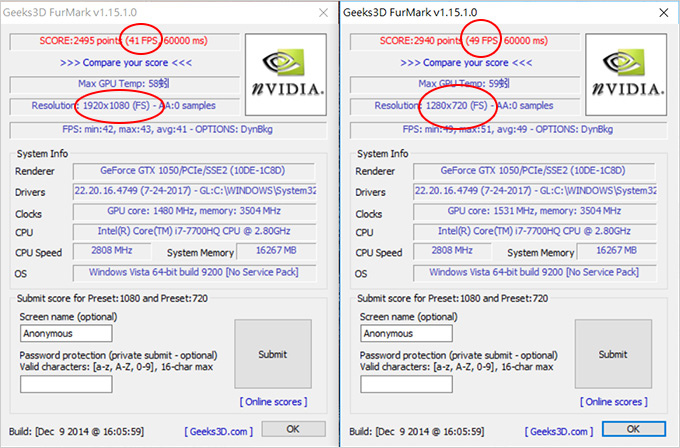
Task: Click the NVIDIA logo in right window
Action: click(x=626, y=75)
